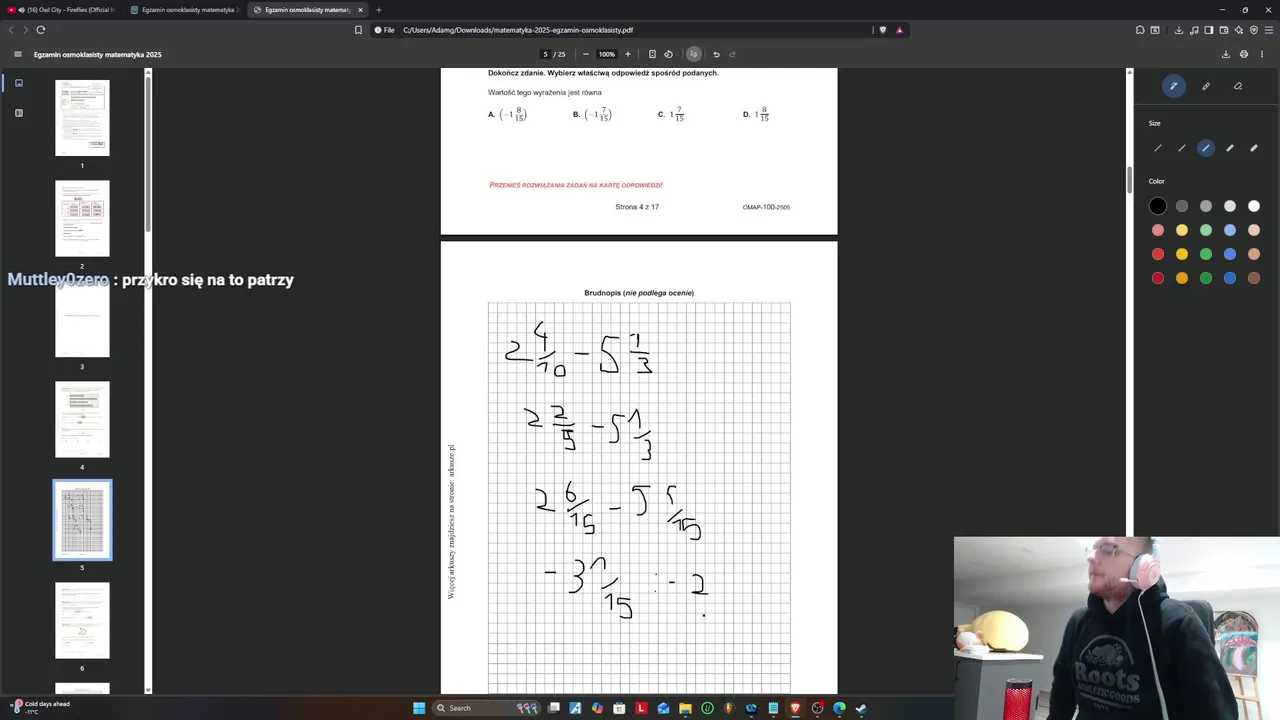
Task: Pick the brown color swatch
Action: pos(1254,278)
